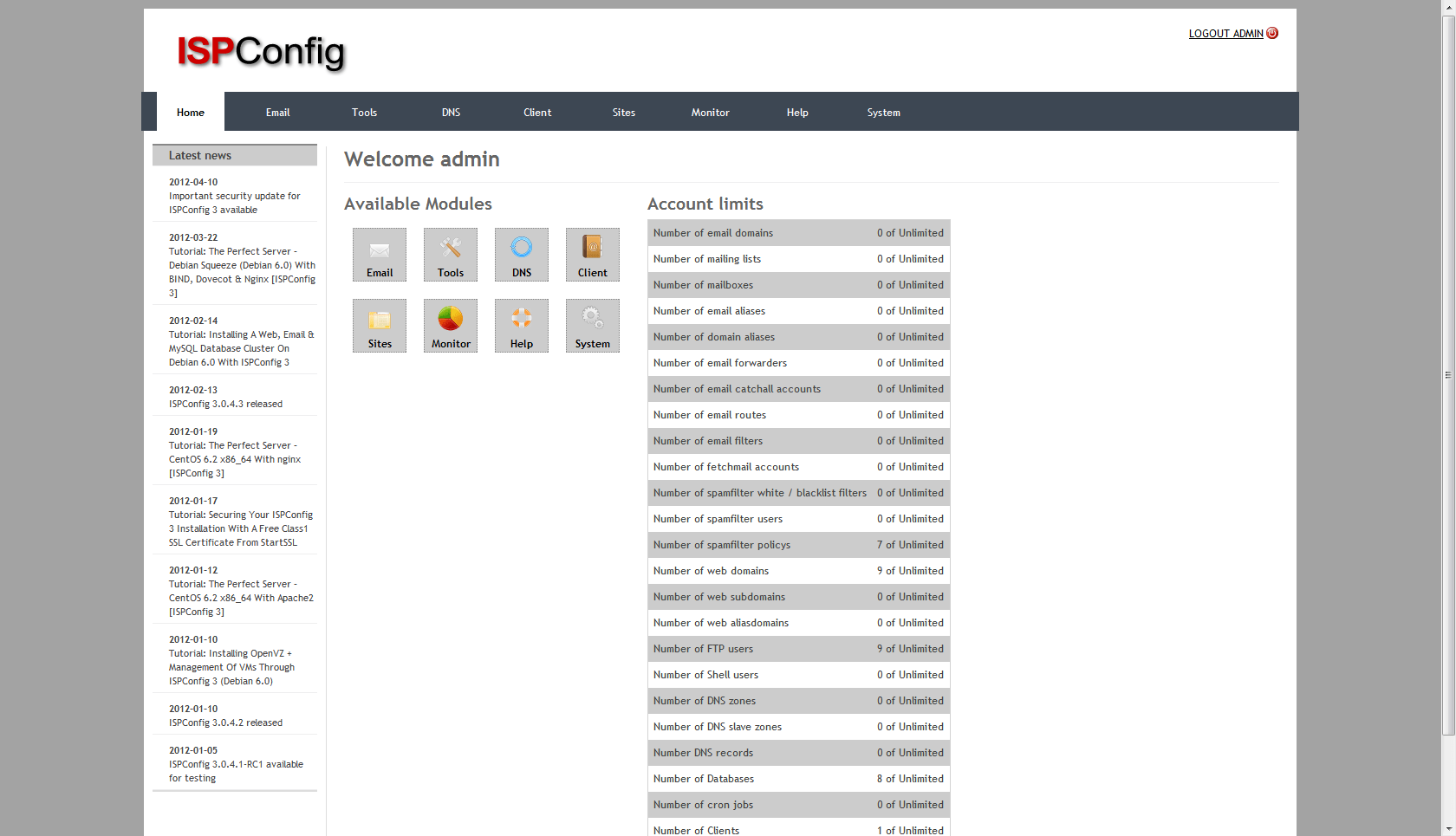Viewport: 1456px width, 836px height.
Task: Open ISPConfig 3.0.4.2 released news
Action: click(225, 723)
